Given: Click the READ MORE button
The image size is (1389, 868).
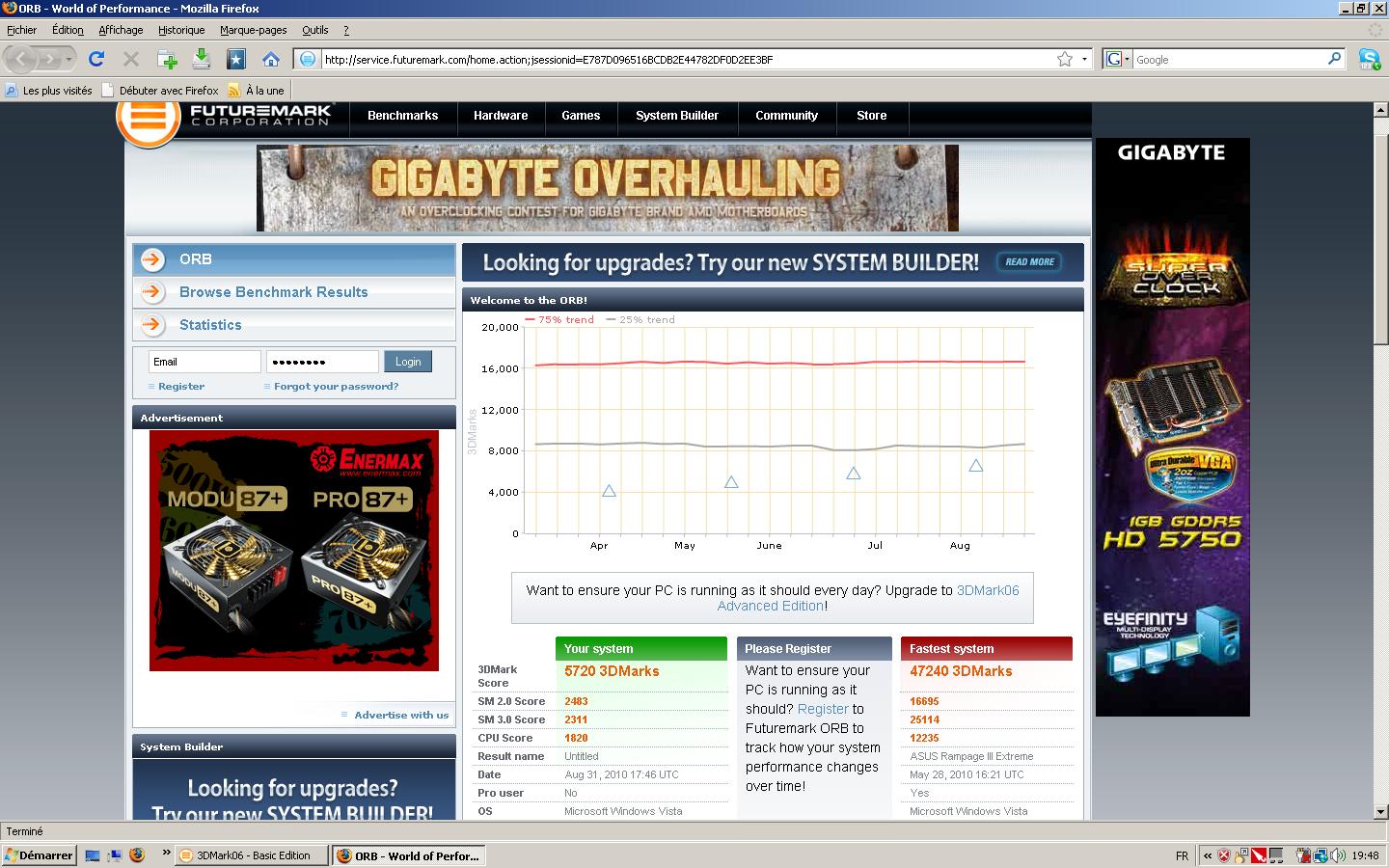Looking at the screenshot, I should click(1029, 261).
